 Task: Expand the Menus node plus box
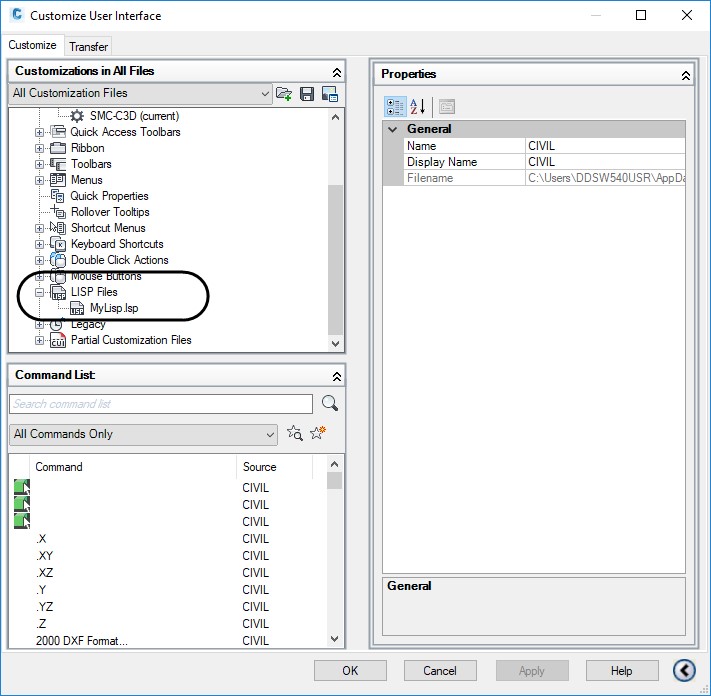pyautogui.click(x=39, y=180)
